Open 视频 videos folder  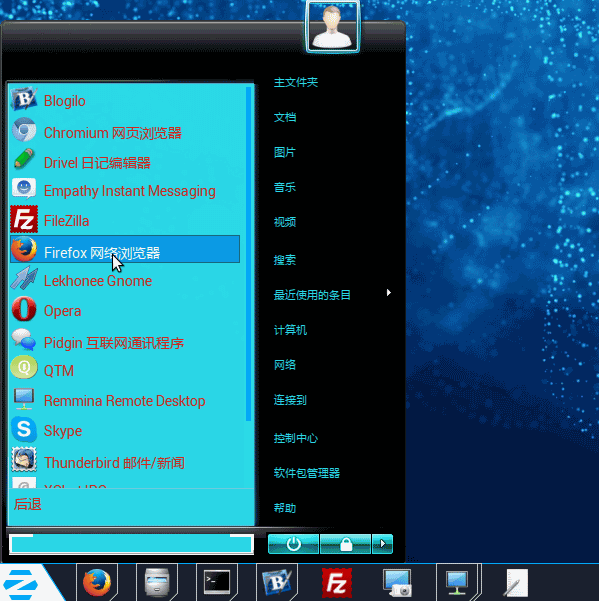[x=285, y=222]
